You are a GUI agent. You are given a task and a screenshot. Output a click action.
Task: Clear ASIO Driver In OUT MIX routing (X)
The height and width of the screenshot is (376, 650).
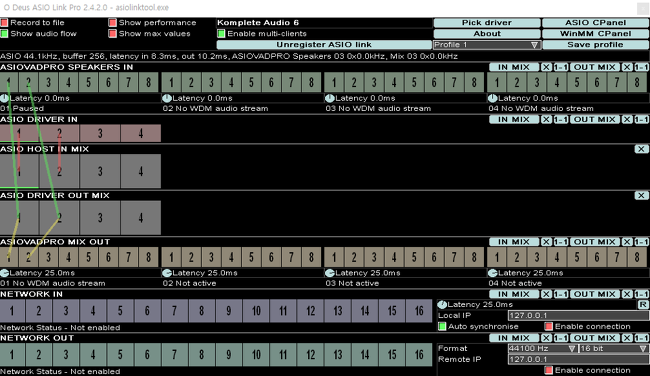pos(627,119)
